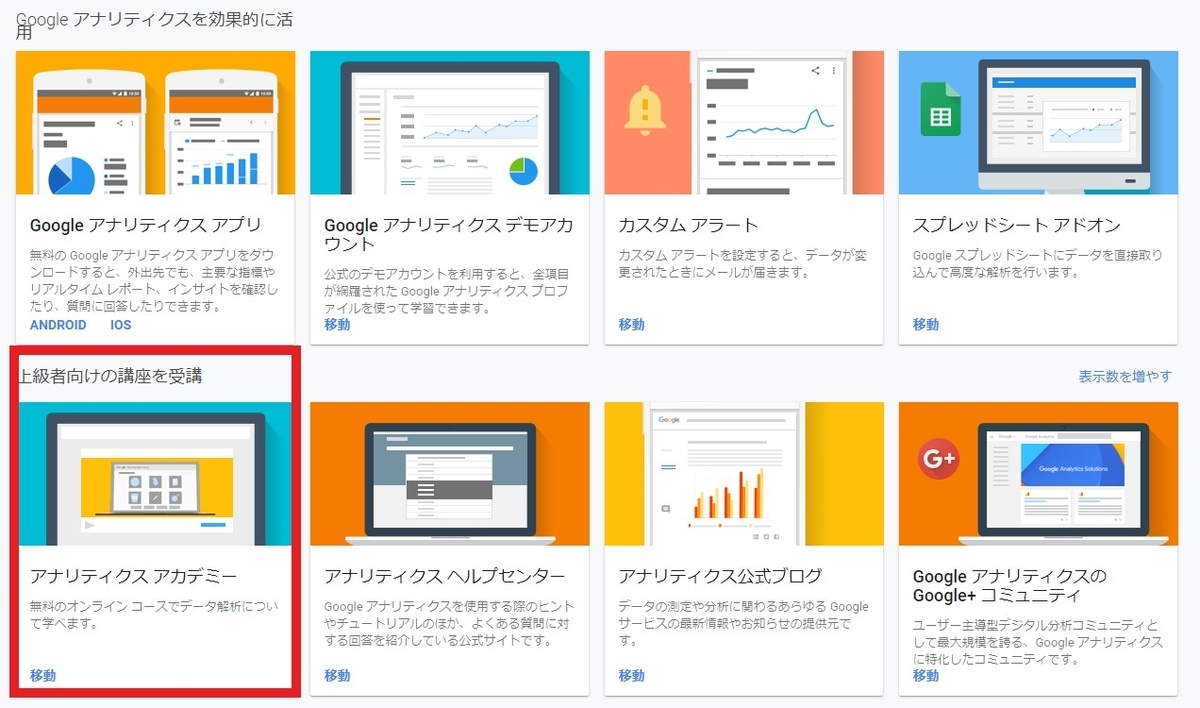Open the アナリティクス アカデミー laptop thumbnail
This screenshot has height=708, width=1200.
pyautogui.click(x=155, y=473)
